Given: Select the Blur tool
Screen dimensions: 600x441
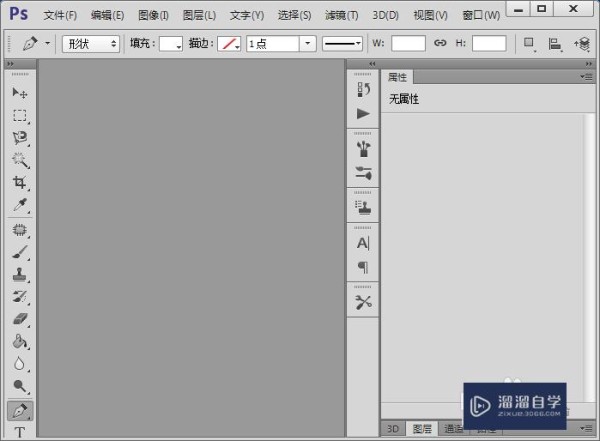Looking at the screenshot, I should 20,364.
